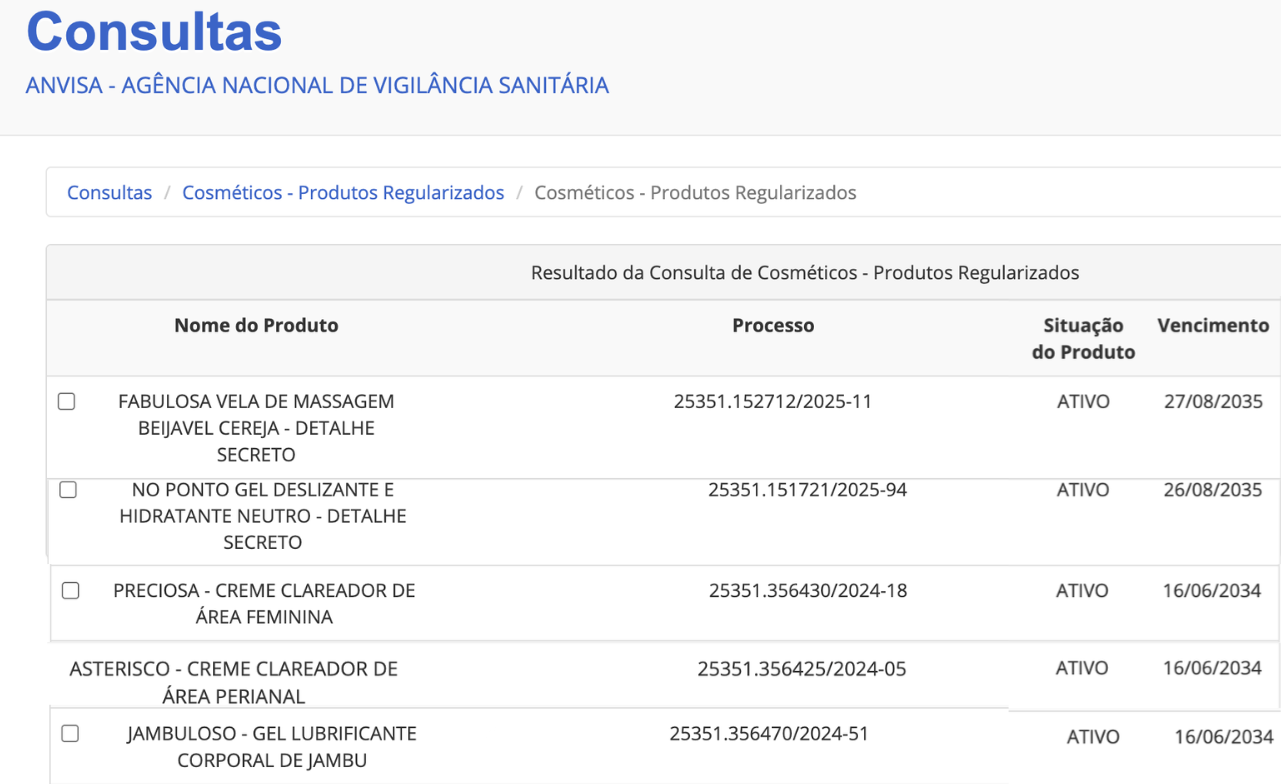Click the expiry date 27/08/2035
Image resolution: width=1281 pixels, height=784 pixels.
click(1213, 402)
